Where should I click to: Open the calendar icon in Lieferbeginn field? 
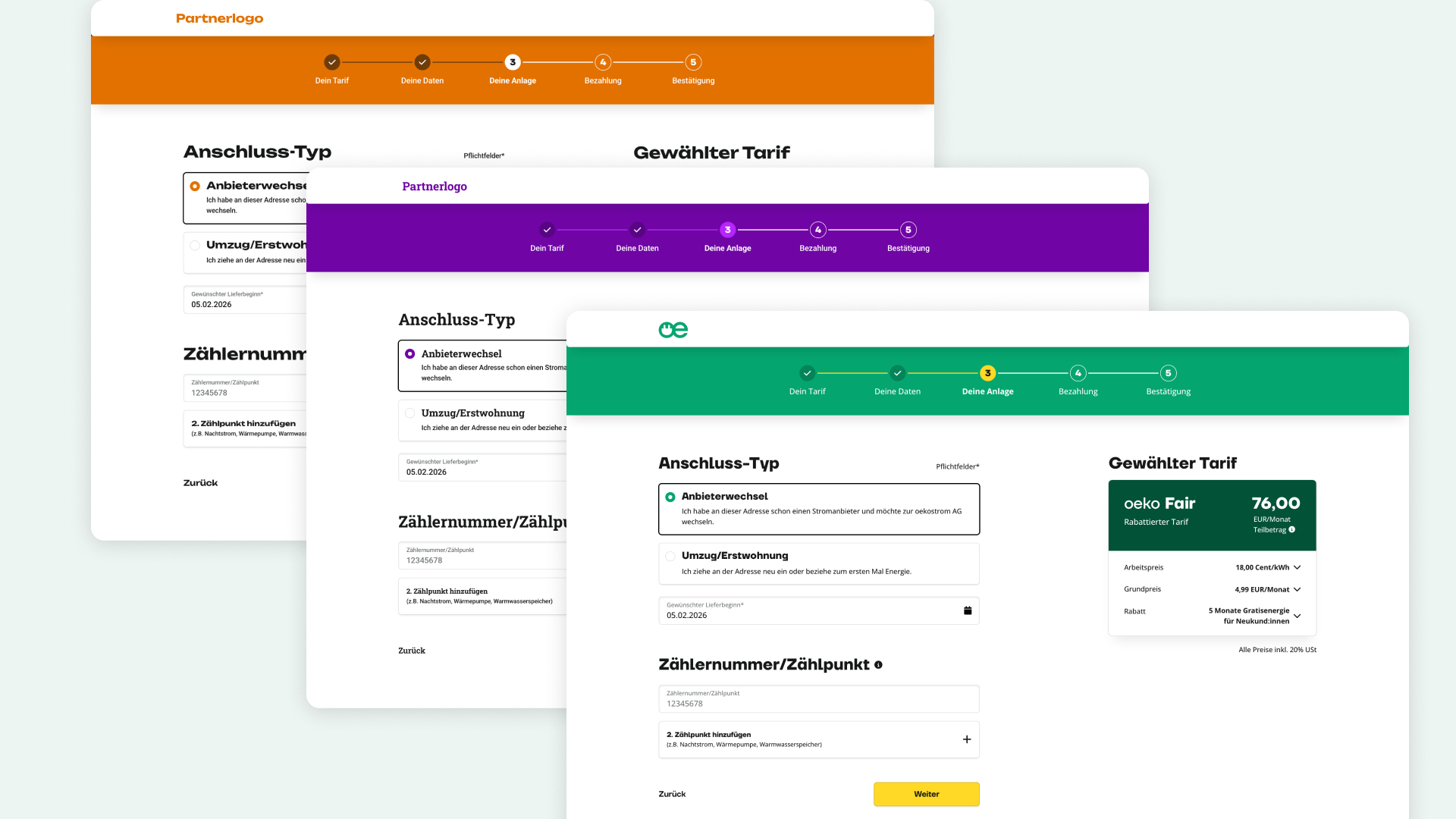coord(968,610)
